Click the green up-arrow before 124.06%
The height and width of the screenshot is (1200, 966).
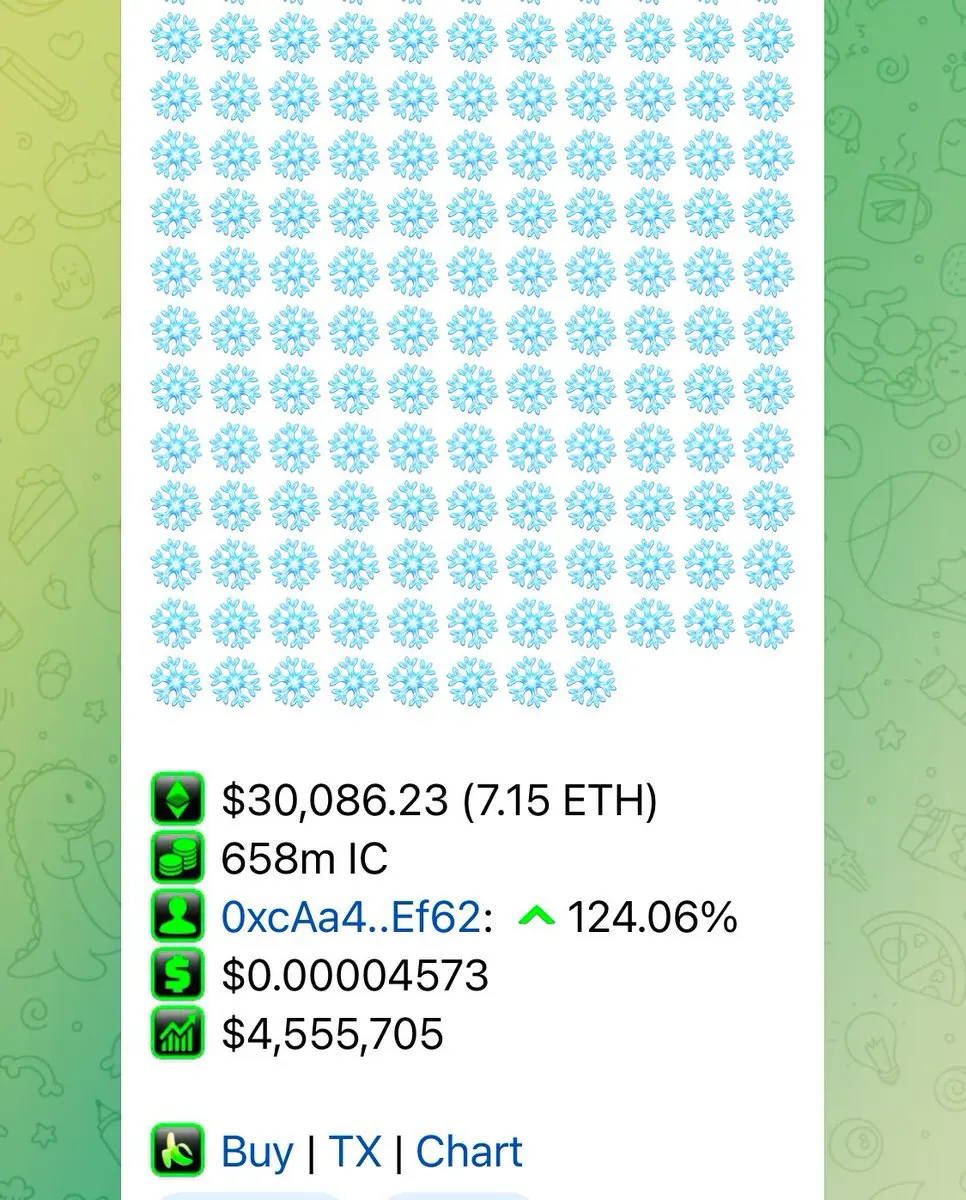click(x=537, y=916)
